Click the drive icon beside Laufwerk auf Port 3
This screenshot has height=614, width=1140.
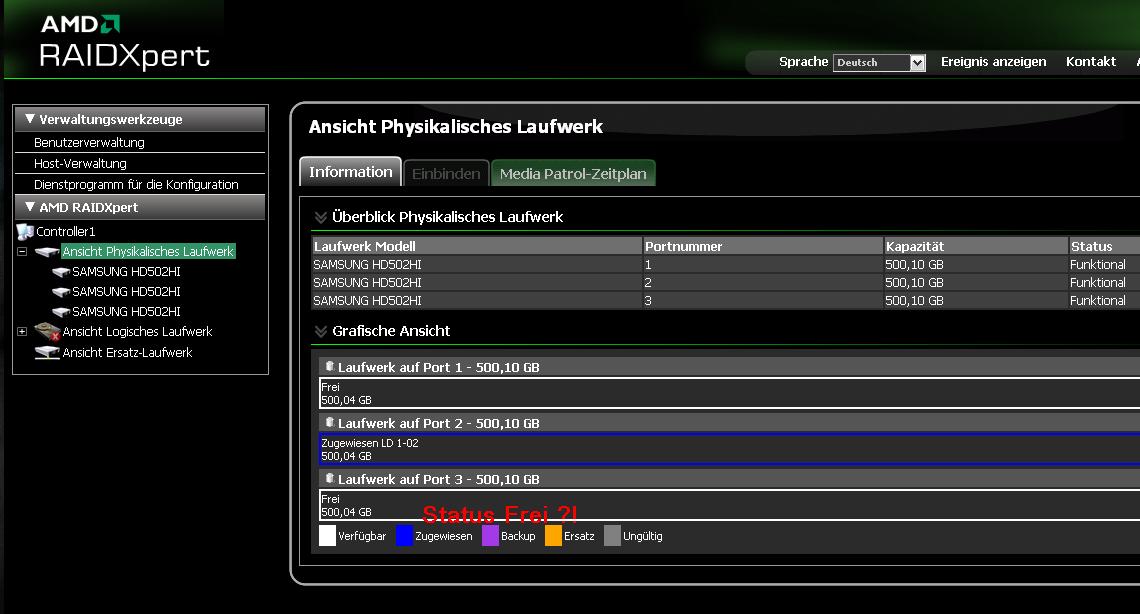[x=329, y=478]
